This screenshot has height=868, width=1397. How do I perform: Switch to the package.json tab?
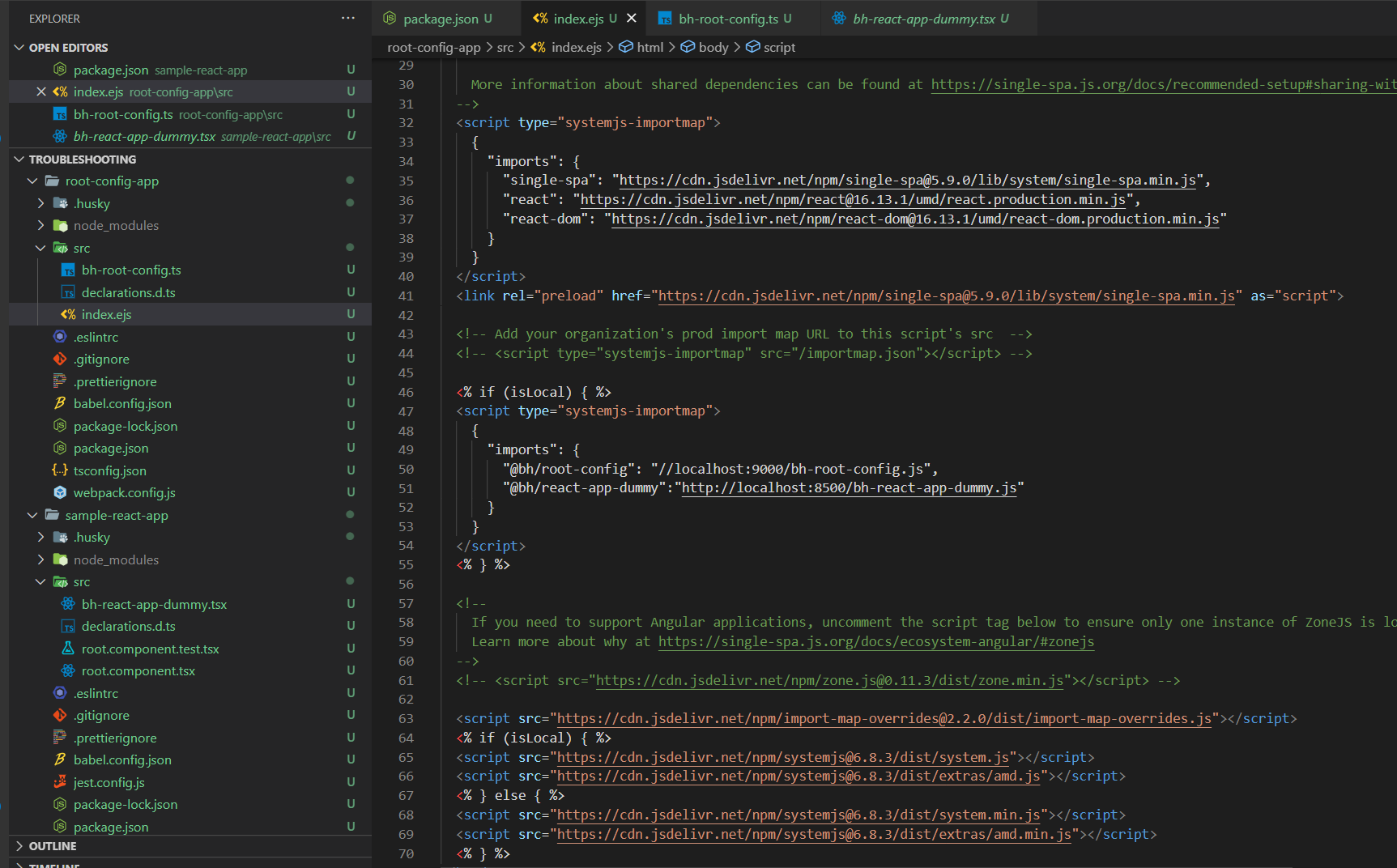click(x=441, y=18)
